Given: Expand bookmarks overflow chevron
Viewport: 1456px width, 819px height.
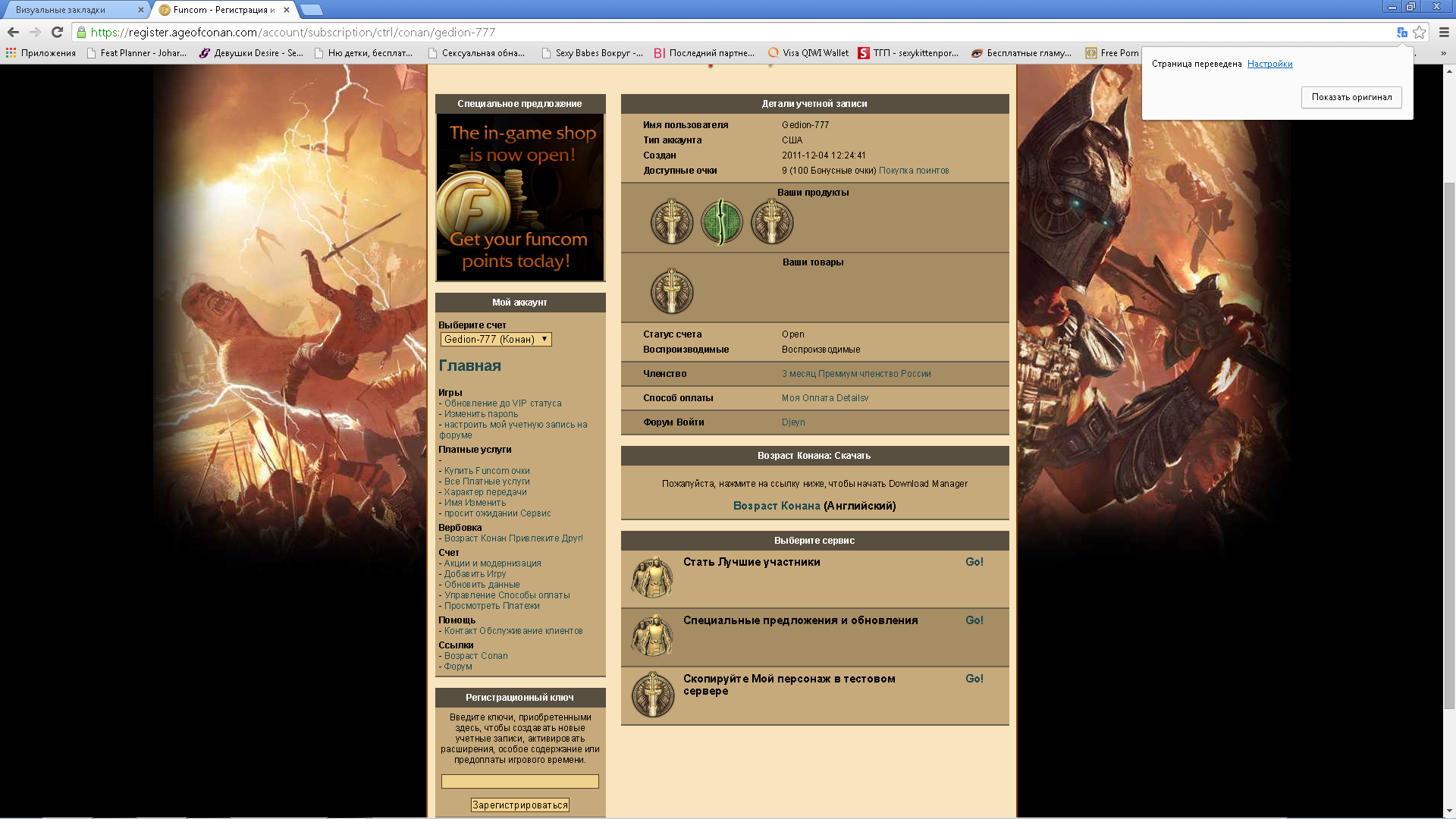Looking at the screenshot, I should click(1442, 52).
